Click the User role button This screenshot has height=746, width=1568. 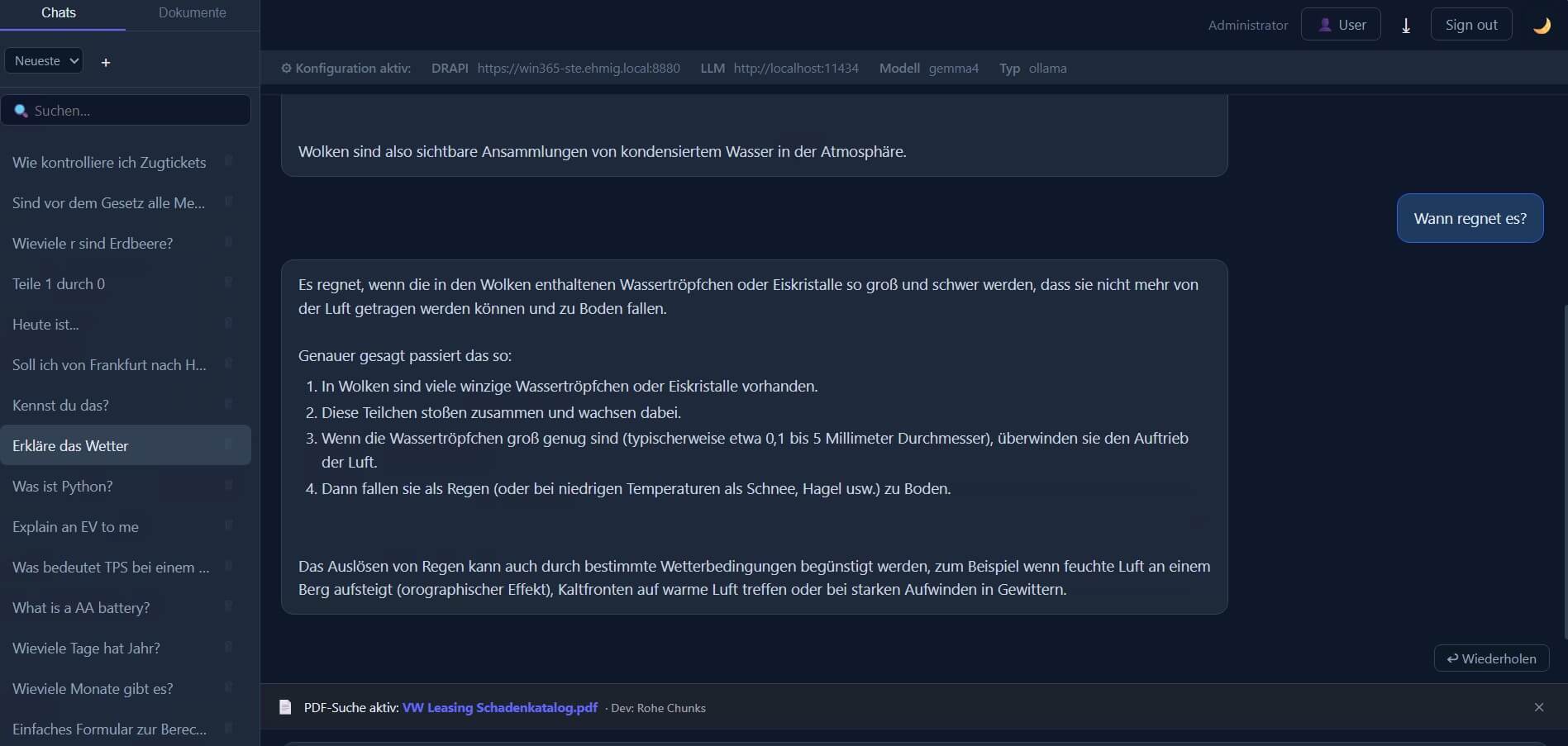[x=1341, y=25]
